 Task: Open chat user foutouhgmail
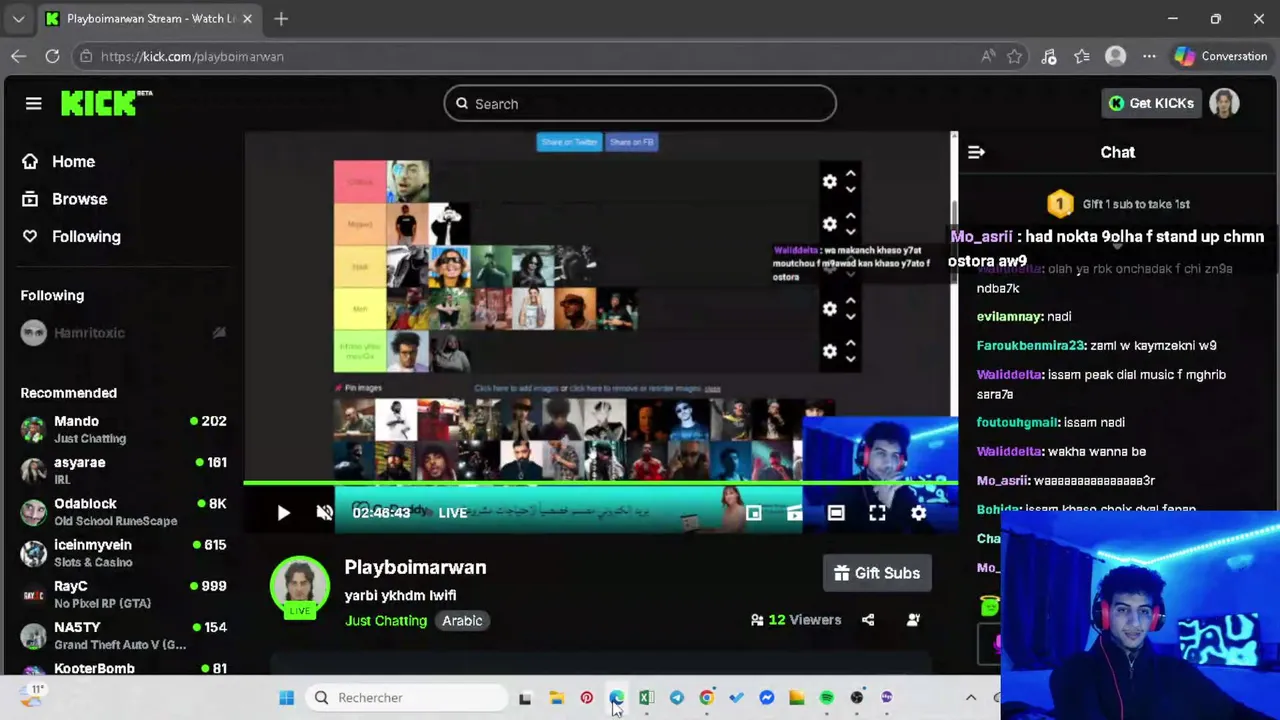pyautogui.click(x=1017, y=422)
